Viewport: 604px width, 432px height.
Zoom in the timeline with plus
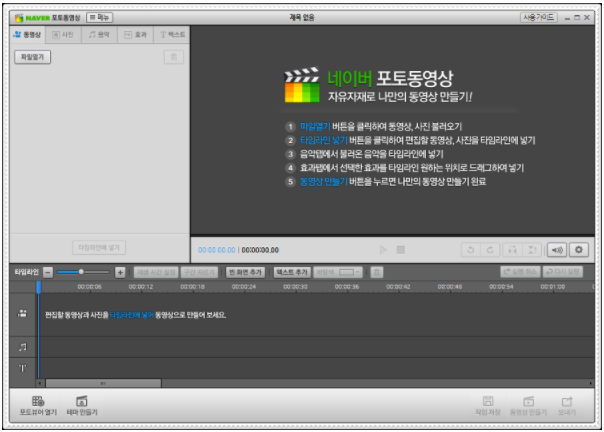[120, 272]
